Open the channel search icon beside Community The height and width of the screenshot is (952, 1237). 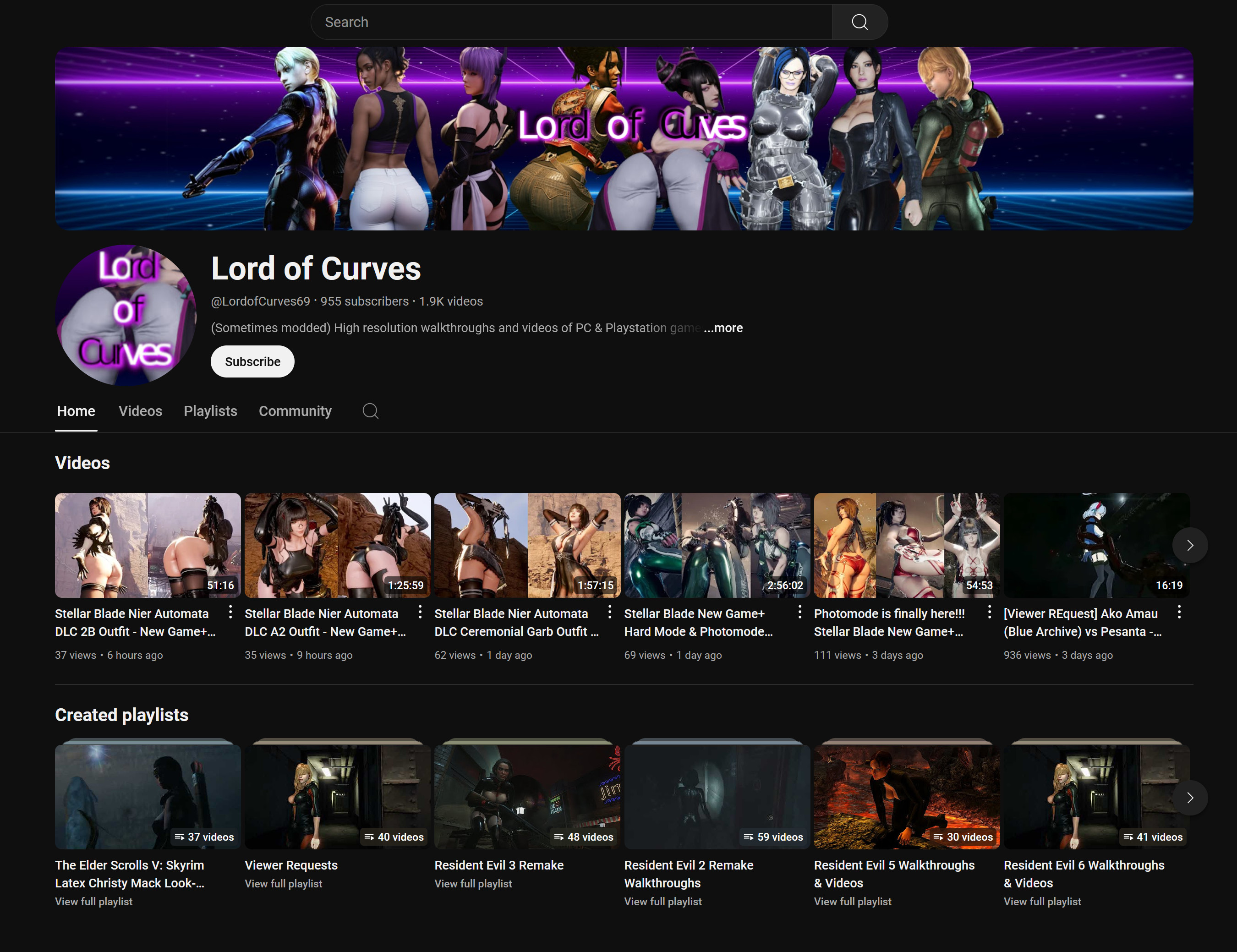[x=371, y=410]
